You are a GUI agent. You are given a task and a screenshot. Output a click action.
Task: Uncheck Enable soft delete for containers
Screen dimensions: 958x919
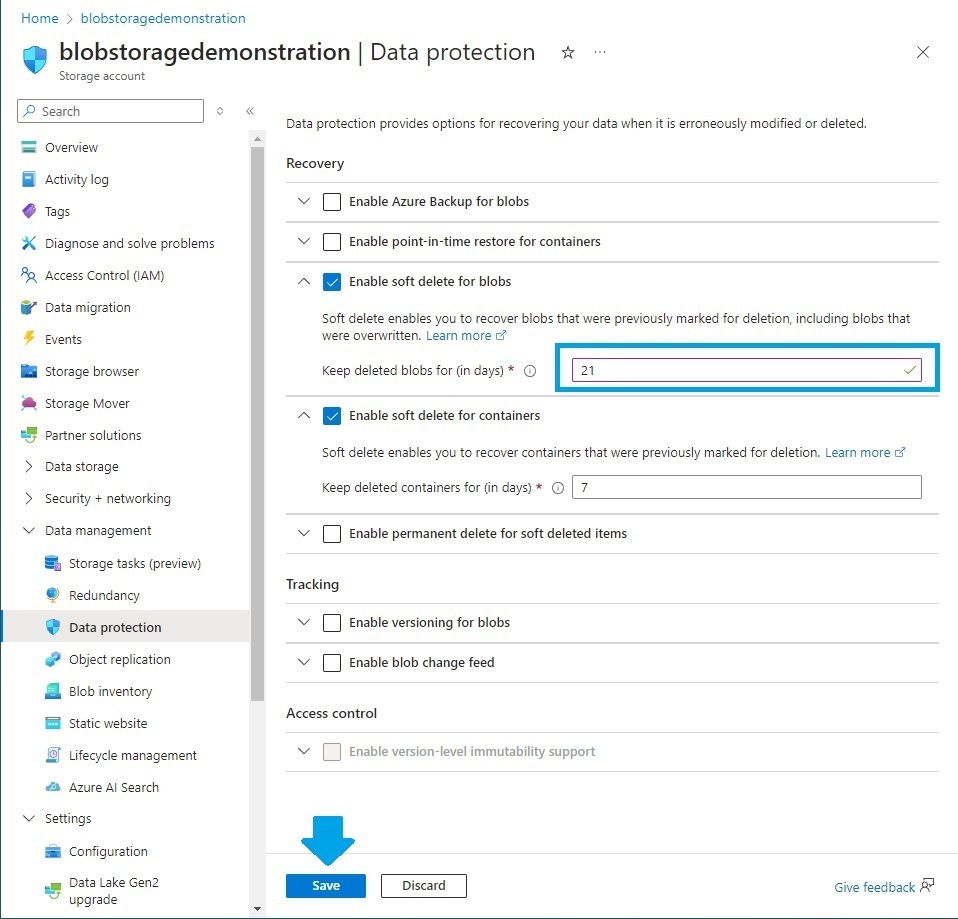332,416
